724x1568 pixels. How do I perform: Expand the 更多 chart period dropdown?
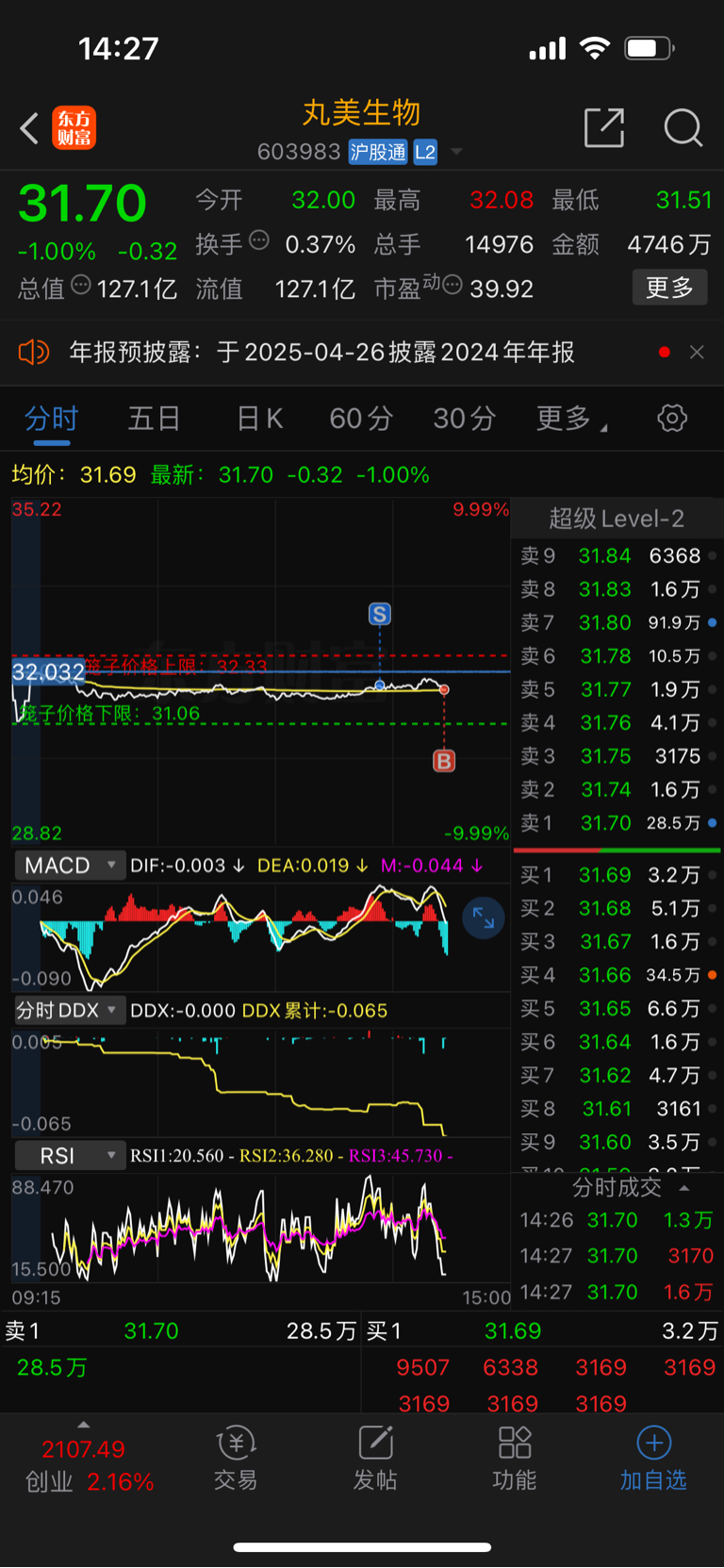click(571, 419)
